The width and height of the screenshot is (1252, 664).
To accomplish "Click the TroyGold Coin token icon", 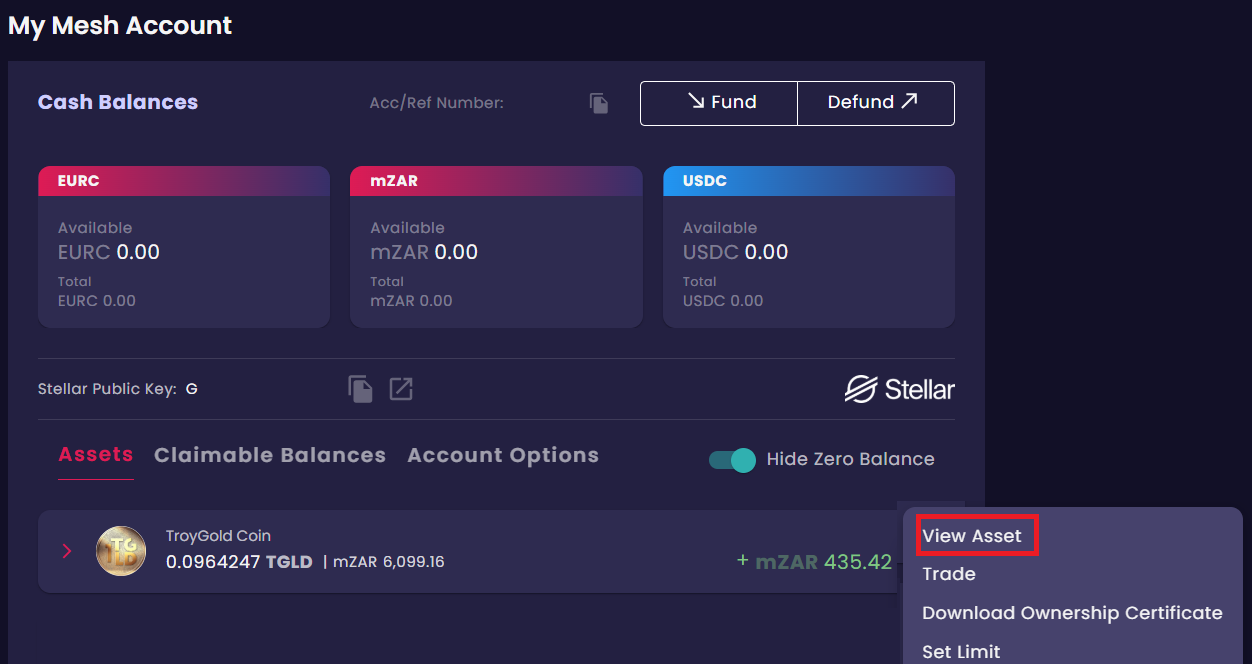I will tap(121, 551).
